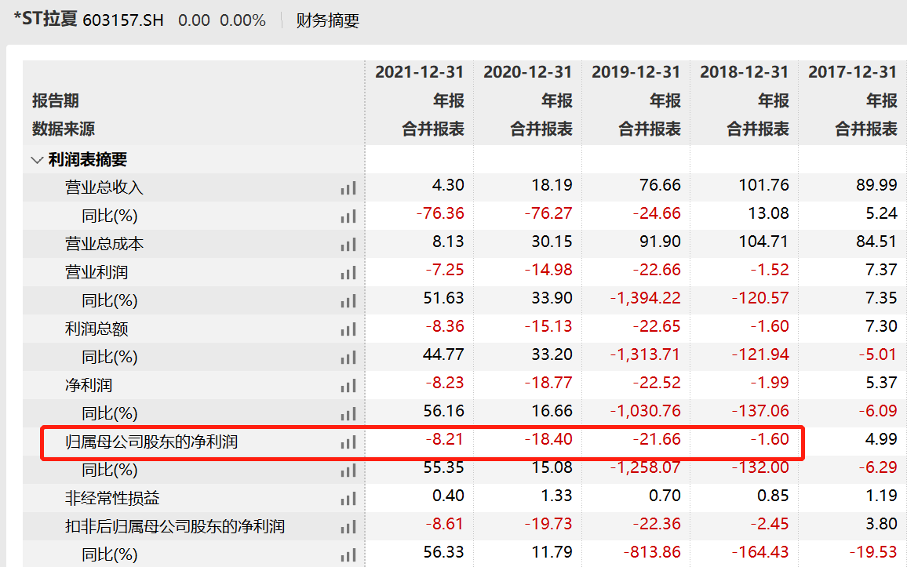Click chart icon for 非经常性损益 row

pyautogui.click(x=347, y=498)
